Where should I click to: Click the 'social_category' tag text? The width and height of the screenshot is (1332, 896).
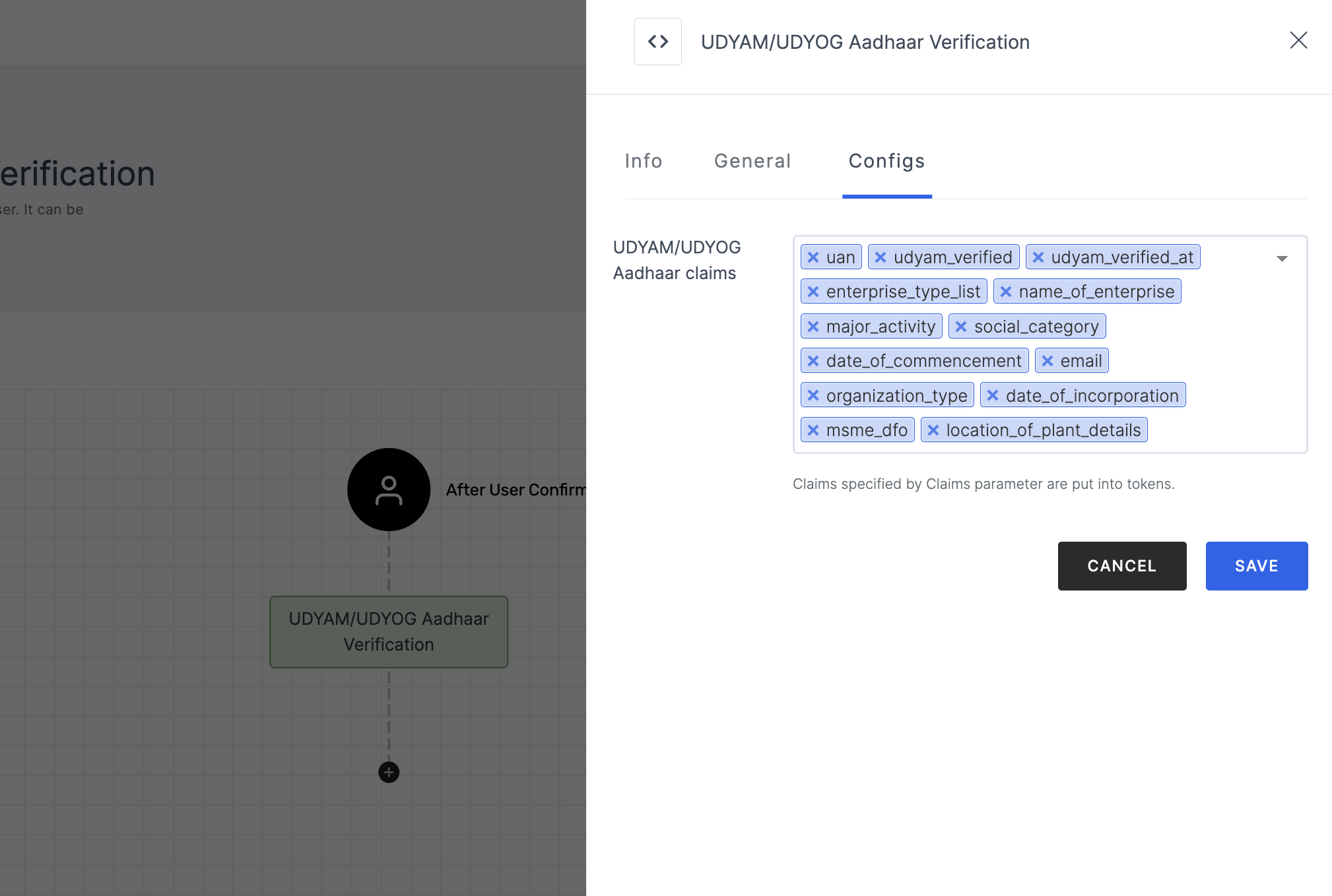pos(1036,327)
